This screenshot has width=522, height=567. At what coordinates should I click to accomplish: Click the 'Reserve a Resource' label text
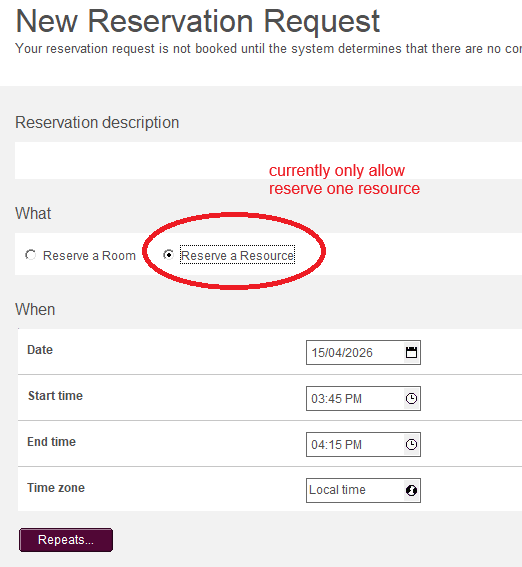click(x=238, y=255)
